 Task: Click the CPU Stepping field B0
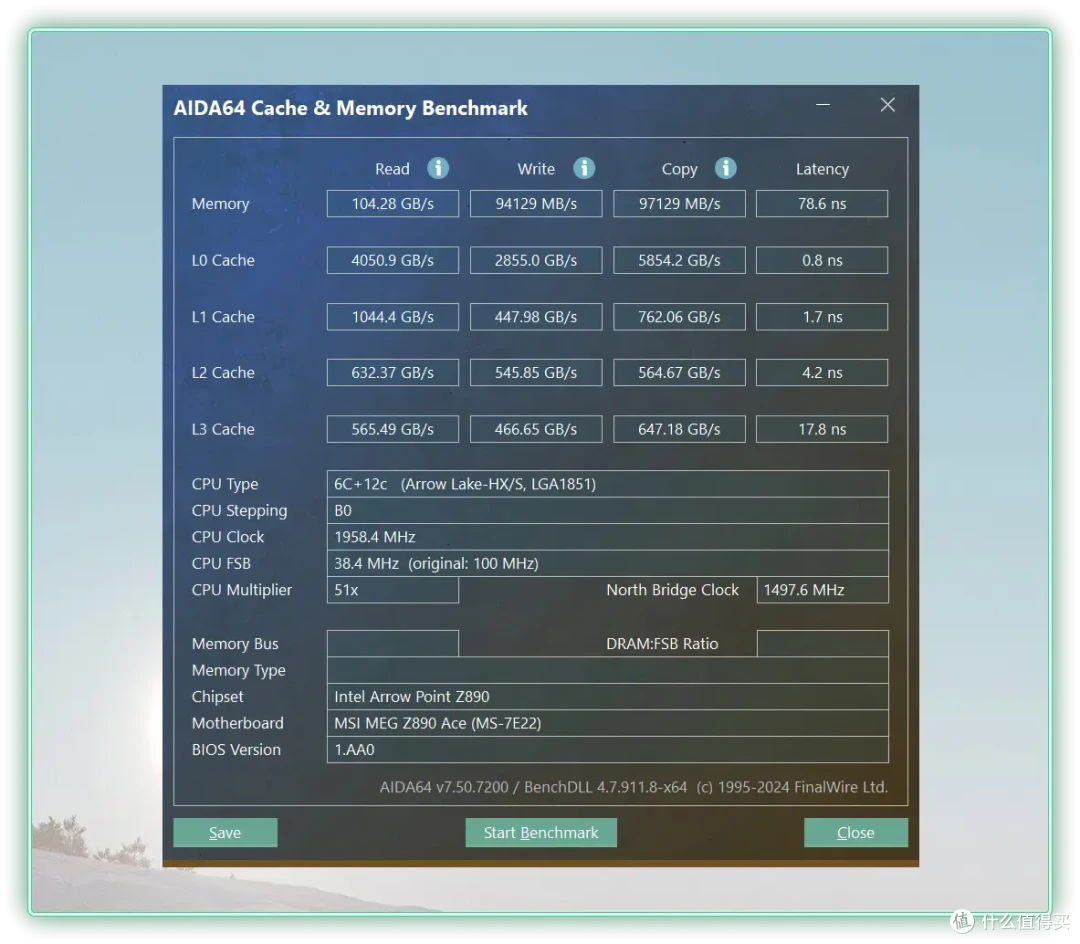608,510
